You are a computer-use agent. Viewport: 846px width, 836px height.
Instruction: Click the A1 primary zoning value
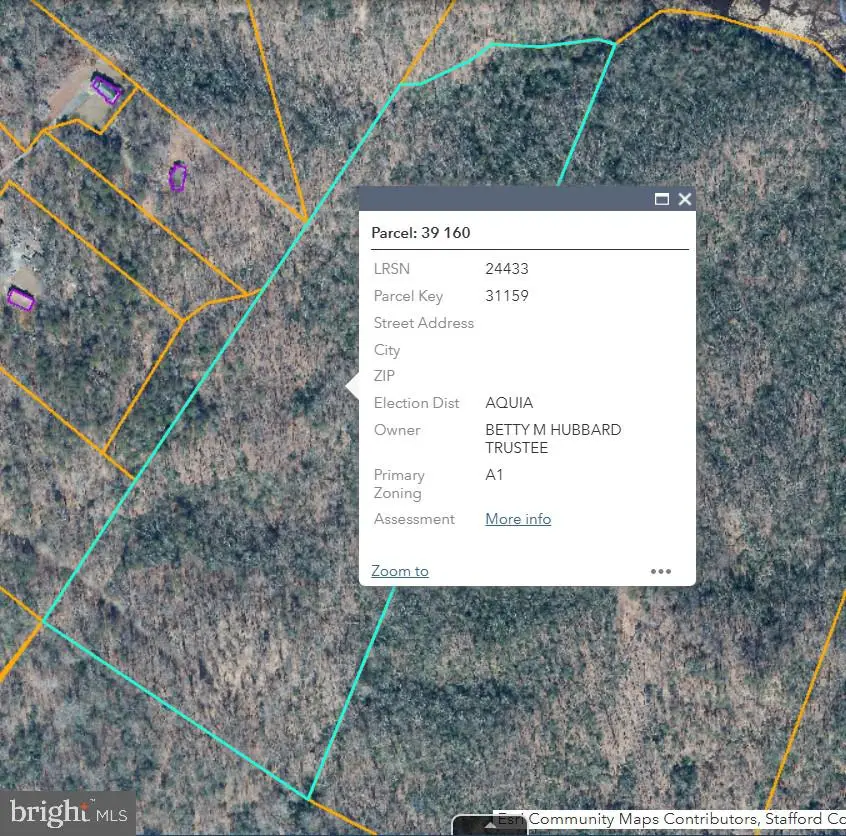(x=494, y=475)
